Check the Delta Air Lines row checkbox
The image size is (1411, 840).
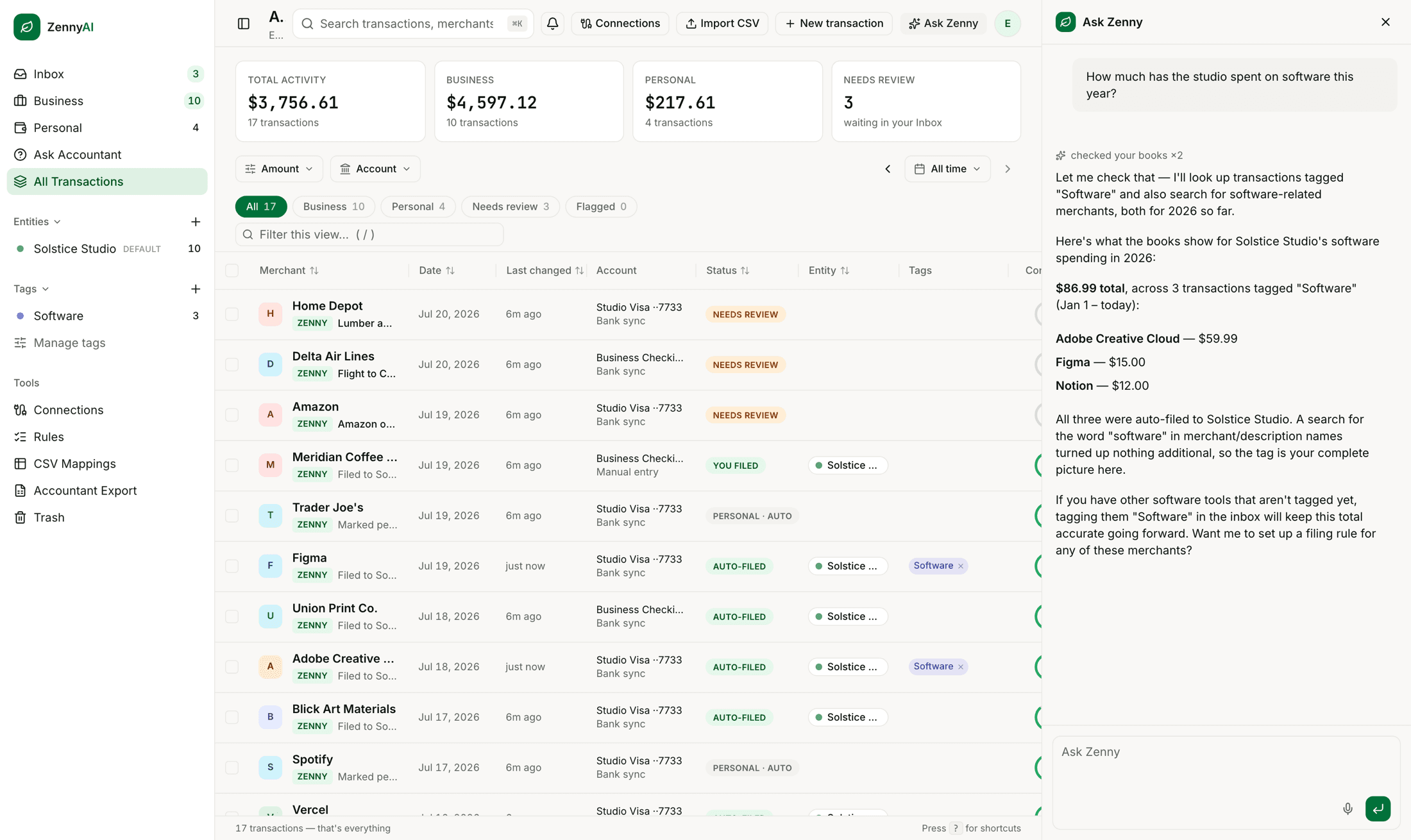[232, 364]
